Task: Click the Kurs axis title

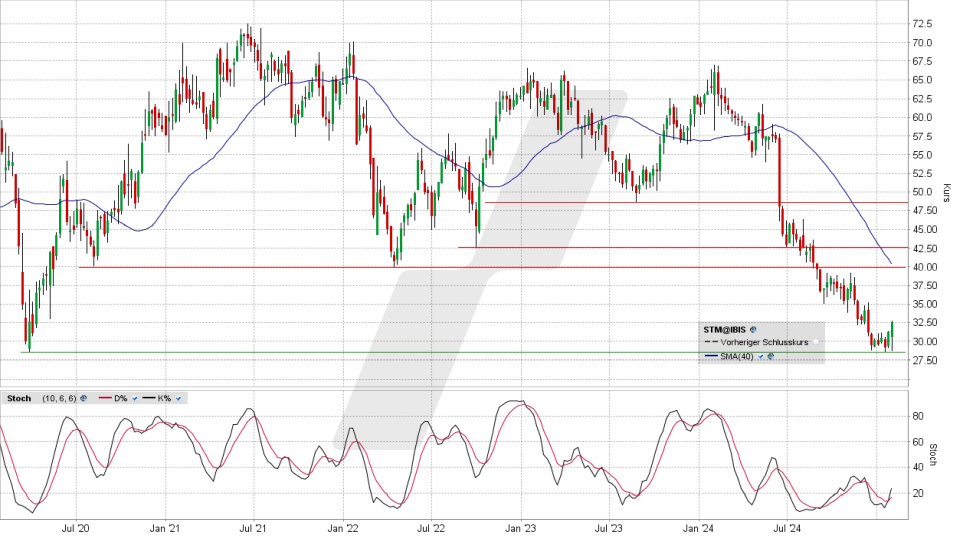Action: [x=947, y=193]
